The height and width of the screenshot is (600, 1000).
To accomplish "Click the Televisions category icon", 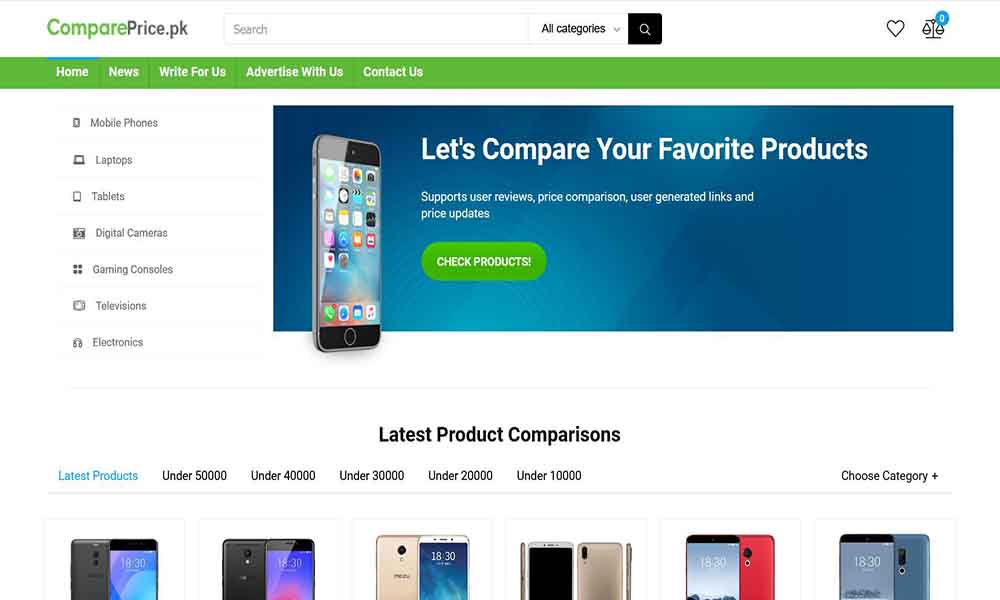I will pyautogui.click(x=79, y=305).
